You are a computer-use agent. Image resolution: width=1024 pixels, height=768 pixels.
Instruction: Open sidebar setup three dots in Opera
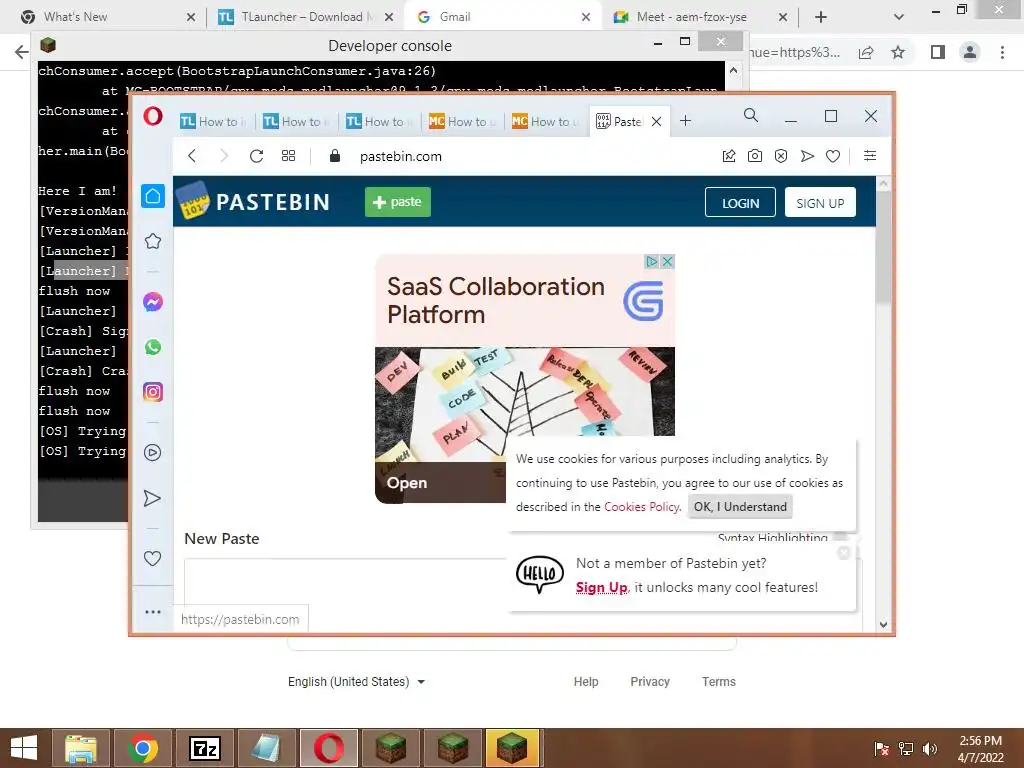153,612
